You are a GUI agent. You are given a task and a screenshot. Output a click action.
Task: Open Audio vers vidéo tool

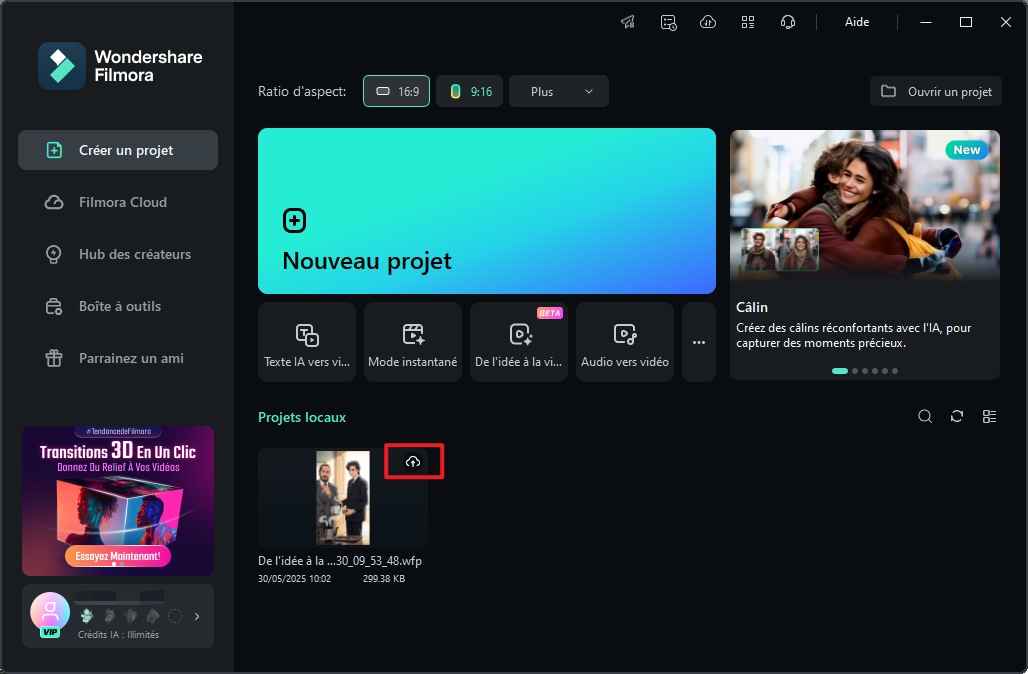(625, 342)
